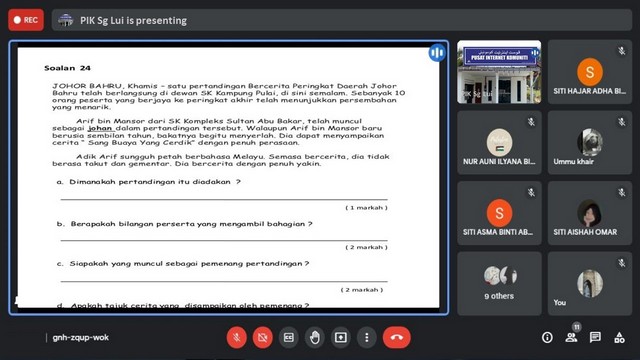Open the more options three-dot menu

tap(367, 338)
